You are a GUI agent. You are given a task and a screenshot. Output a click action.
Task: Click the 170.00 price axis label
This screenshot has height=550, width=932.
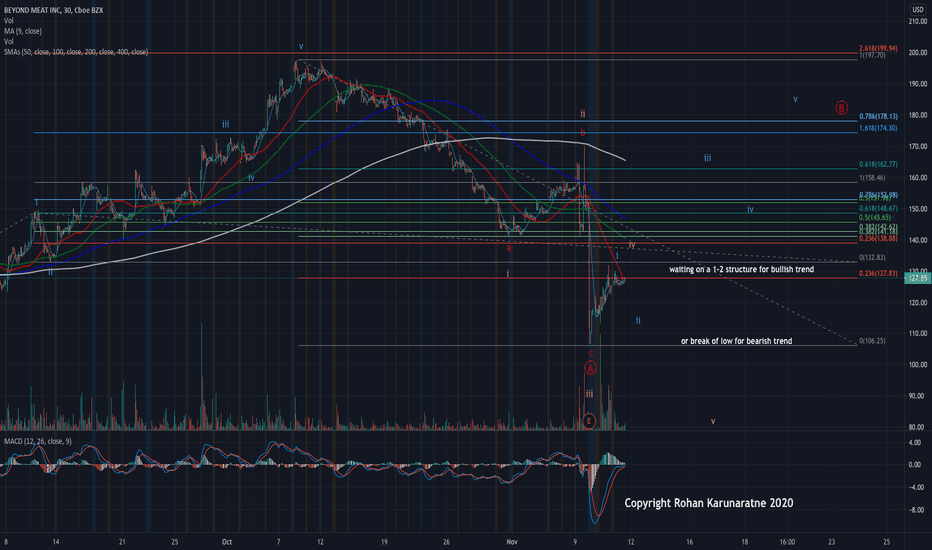[x=917, y=146]
